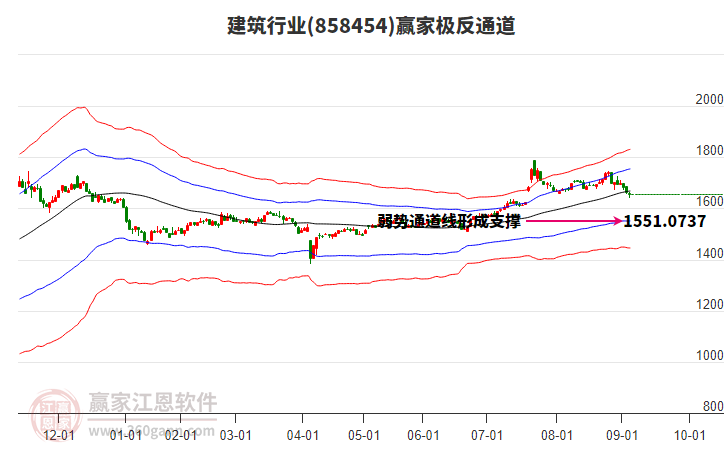Click the 05-01 date label
Image resolution: width=726 pixels, height=450 pixels.
click(x=364, y=435)
